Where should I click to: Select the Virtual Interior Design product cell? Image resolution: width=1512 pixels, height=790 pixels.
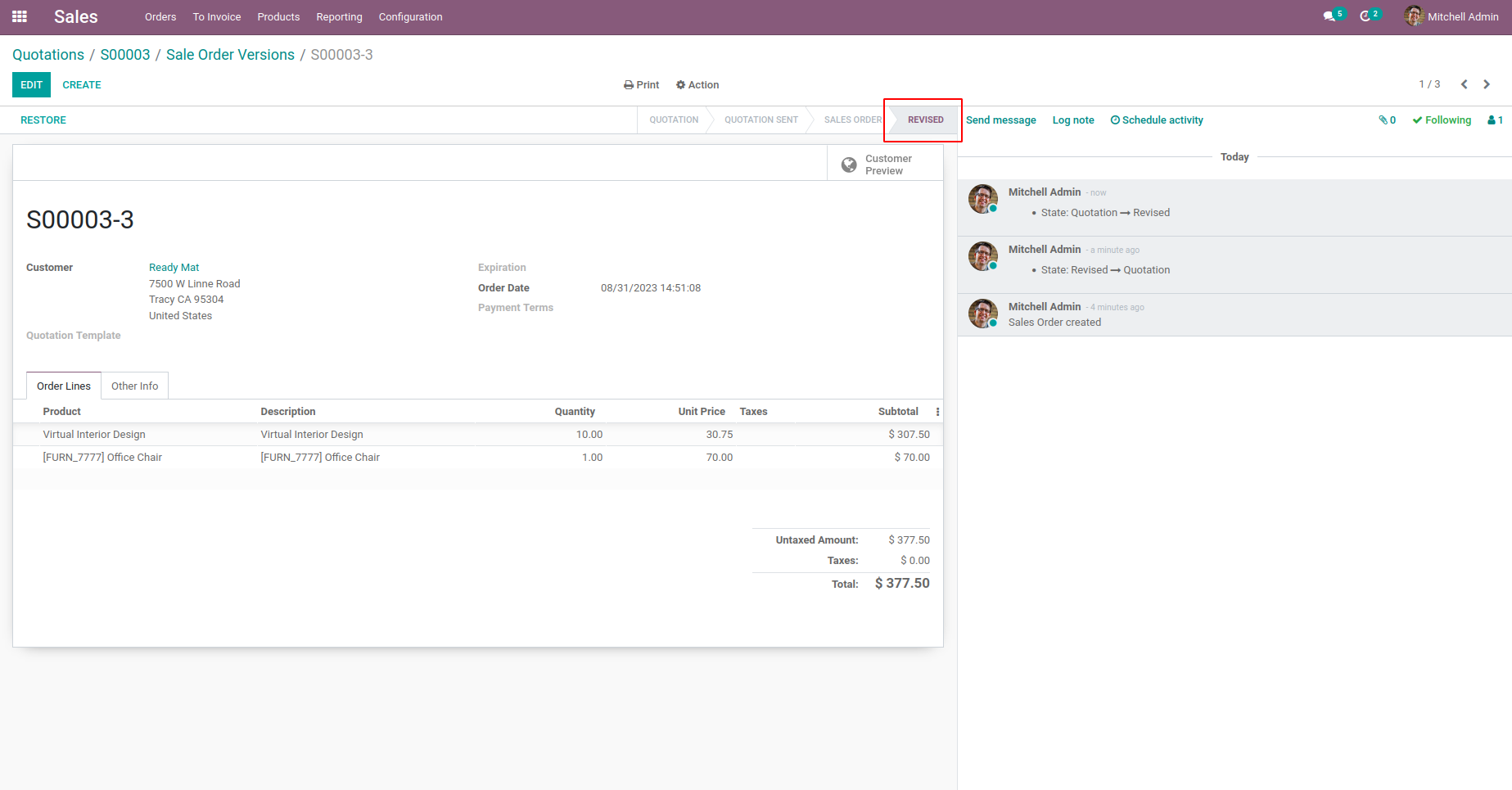(x=94, y=435)
